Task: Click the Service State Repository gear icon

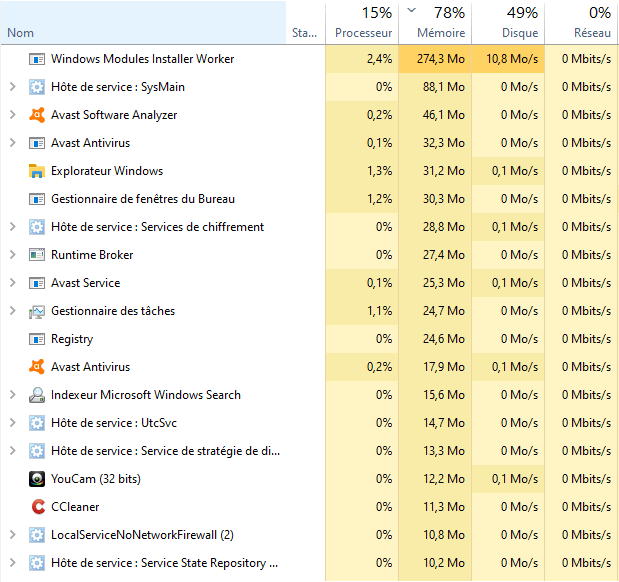Action: (37, 563)
